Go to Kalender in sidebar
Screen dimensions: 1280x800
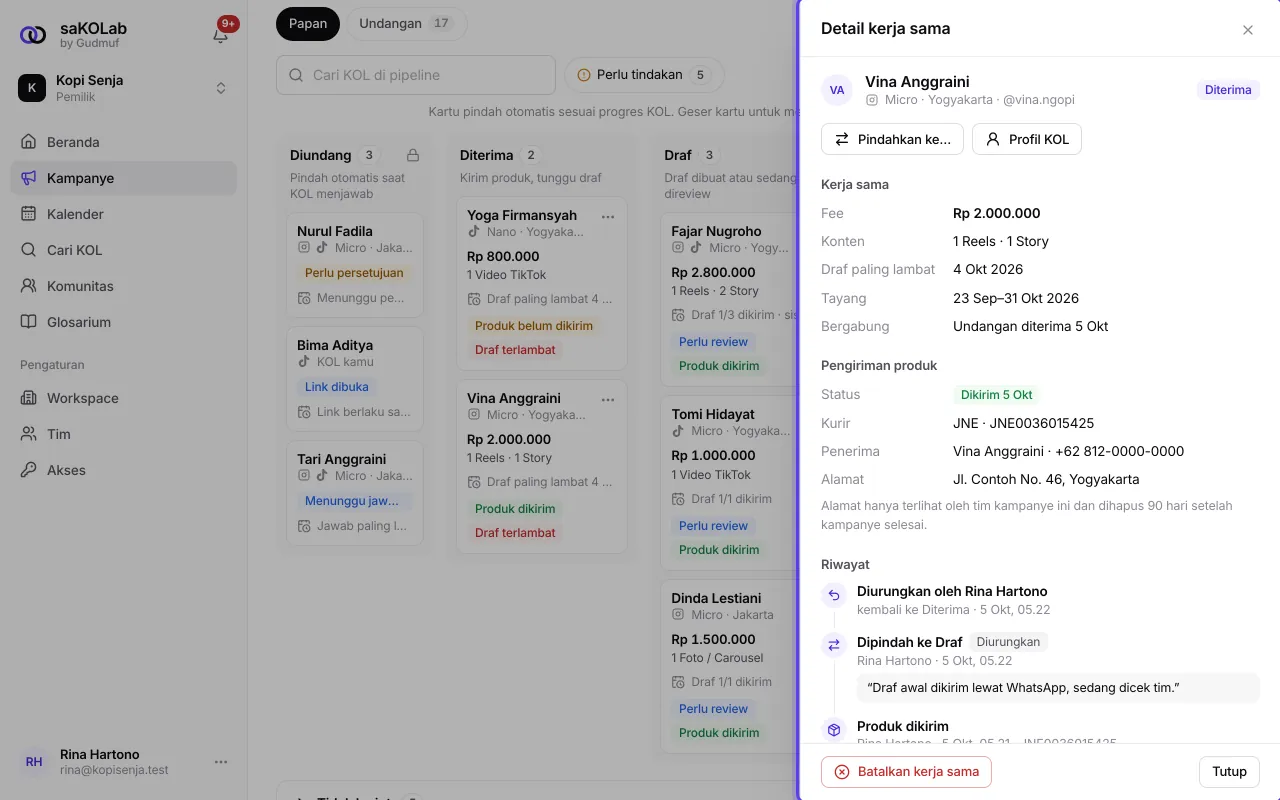(124, 214)
